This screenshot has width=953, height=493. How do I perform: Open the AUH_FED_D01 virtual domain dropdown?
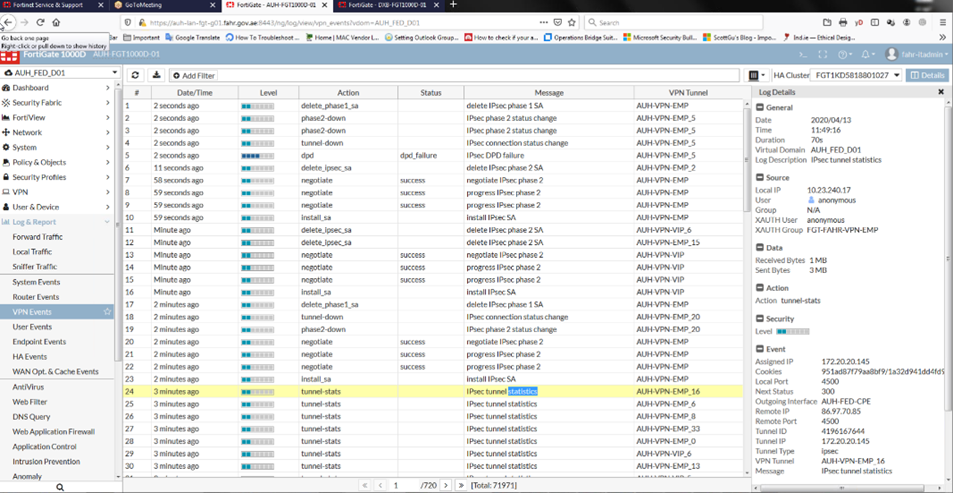[60, 73]
